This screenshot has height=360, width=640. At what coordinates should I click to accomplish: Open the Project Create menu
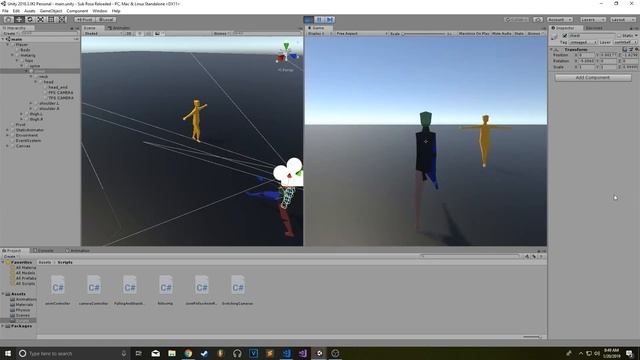pyautogui.click(x=11, y=257)
